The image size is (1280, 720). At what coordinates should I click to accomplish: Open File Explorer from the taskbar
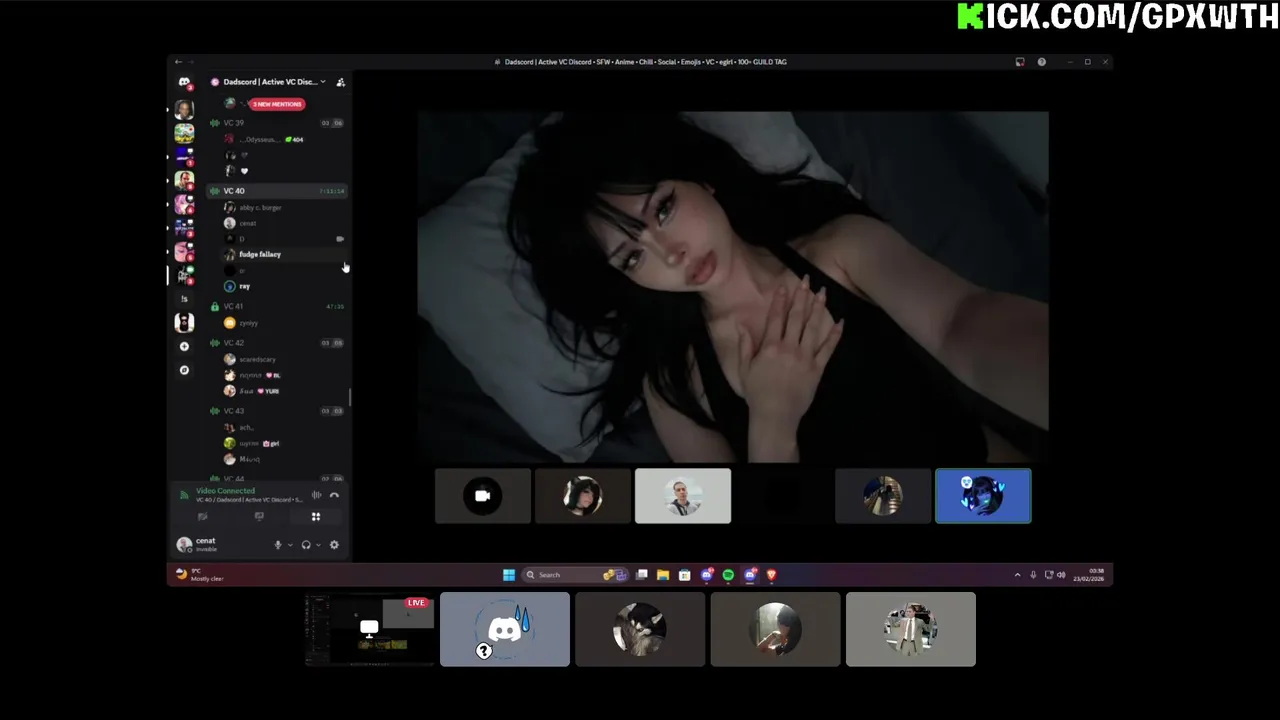point(663,575)
